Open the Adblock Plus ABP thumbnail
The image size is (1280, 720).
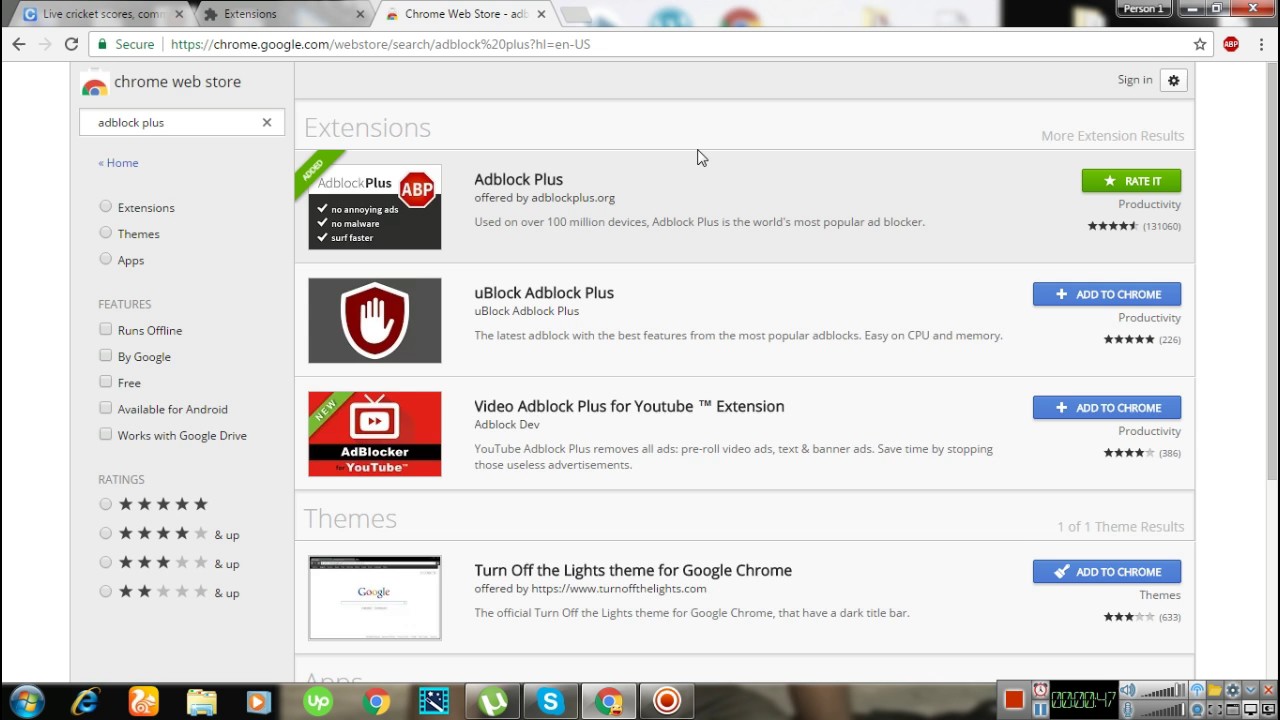click(x=374, y=207)
